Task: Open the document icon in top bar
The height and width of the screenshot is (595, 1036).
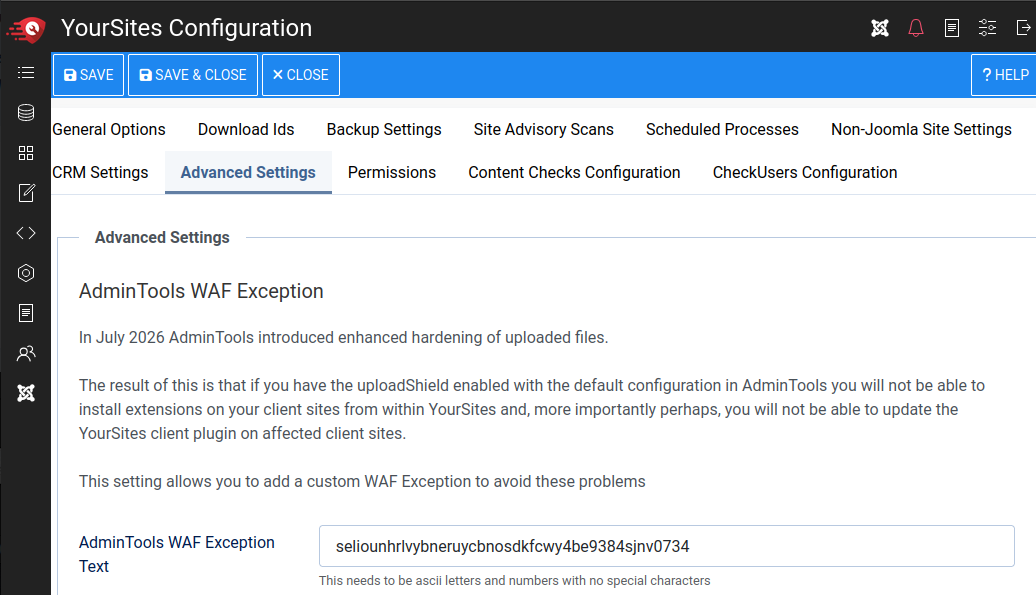Action: point(951,28)
